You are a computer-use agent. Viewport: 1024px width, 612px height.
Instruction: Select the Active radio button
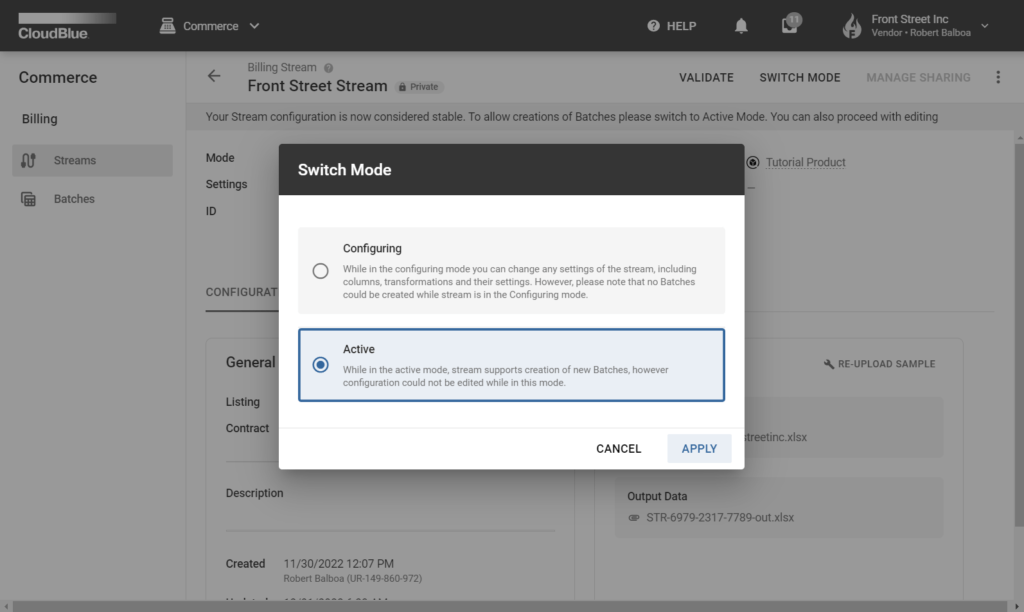click(x=320, y=364)
